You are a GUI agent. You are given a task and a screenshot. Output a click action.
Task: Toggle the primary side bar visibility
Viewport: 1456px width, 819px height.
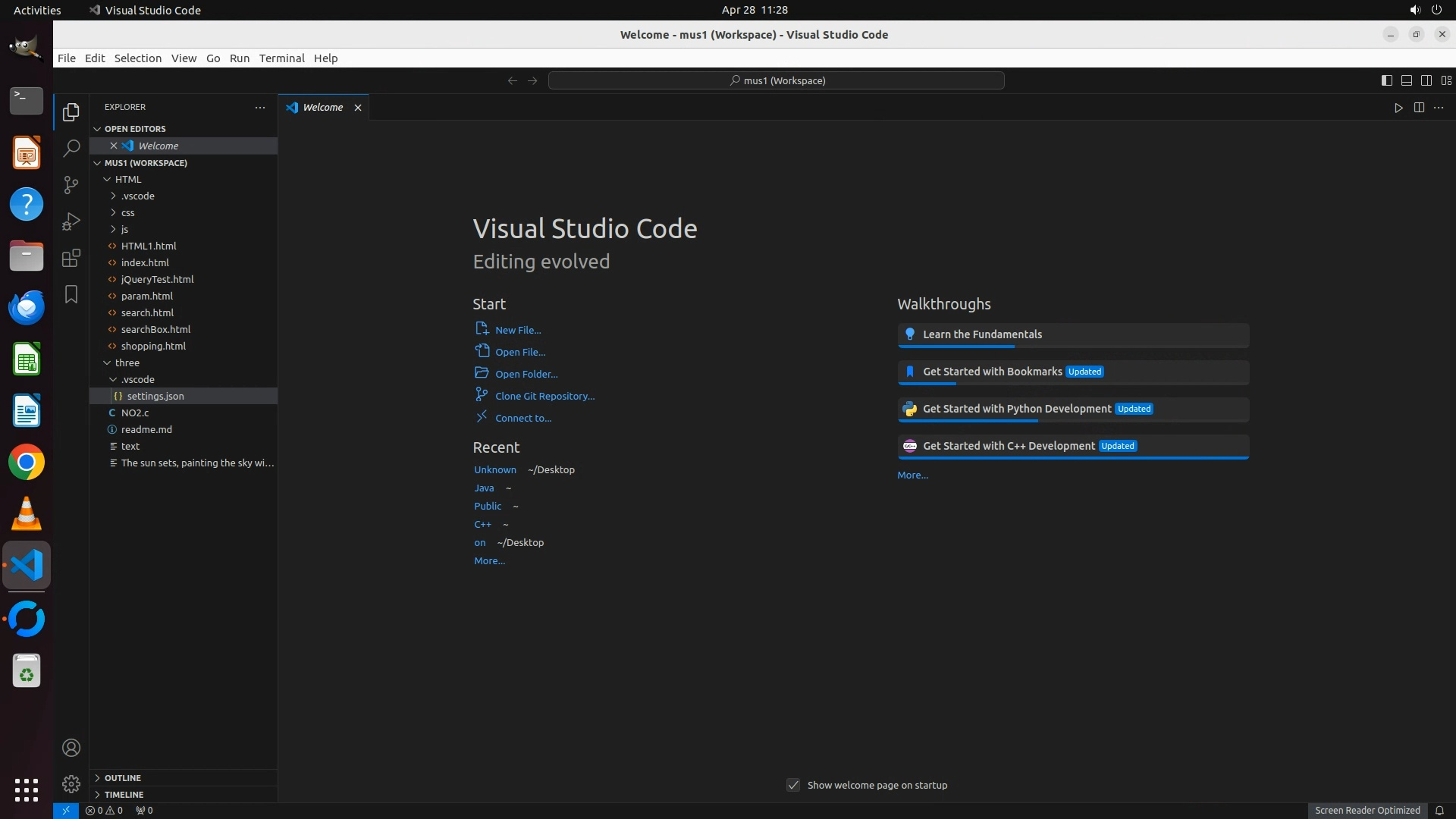pyautogui.click(x=1386, y=80)
